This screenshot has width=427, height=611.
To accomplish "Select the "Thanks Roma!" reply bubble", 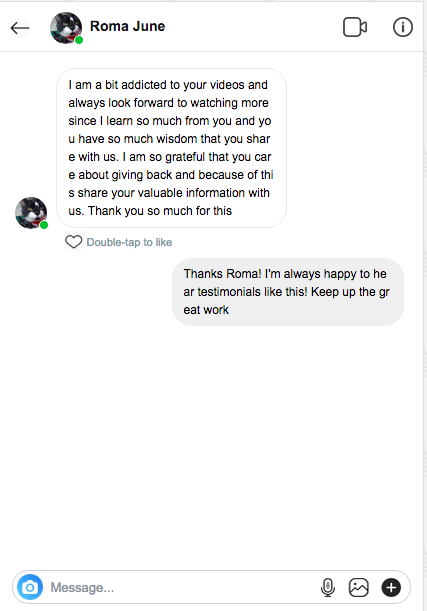I will click(x=288, y=292).
